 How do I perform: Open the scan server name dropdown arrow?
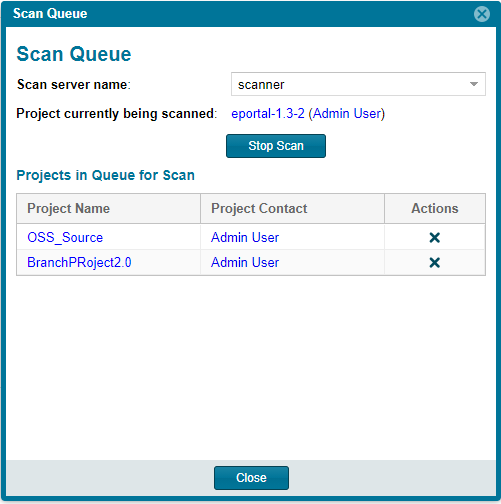tap(474, 84)
